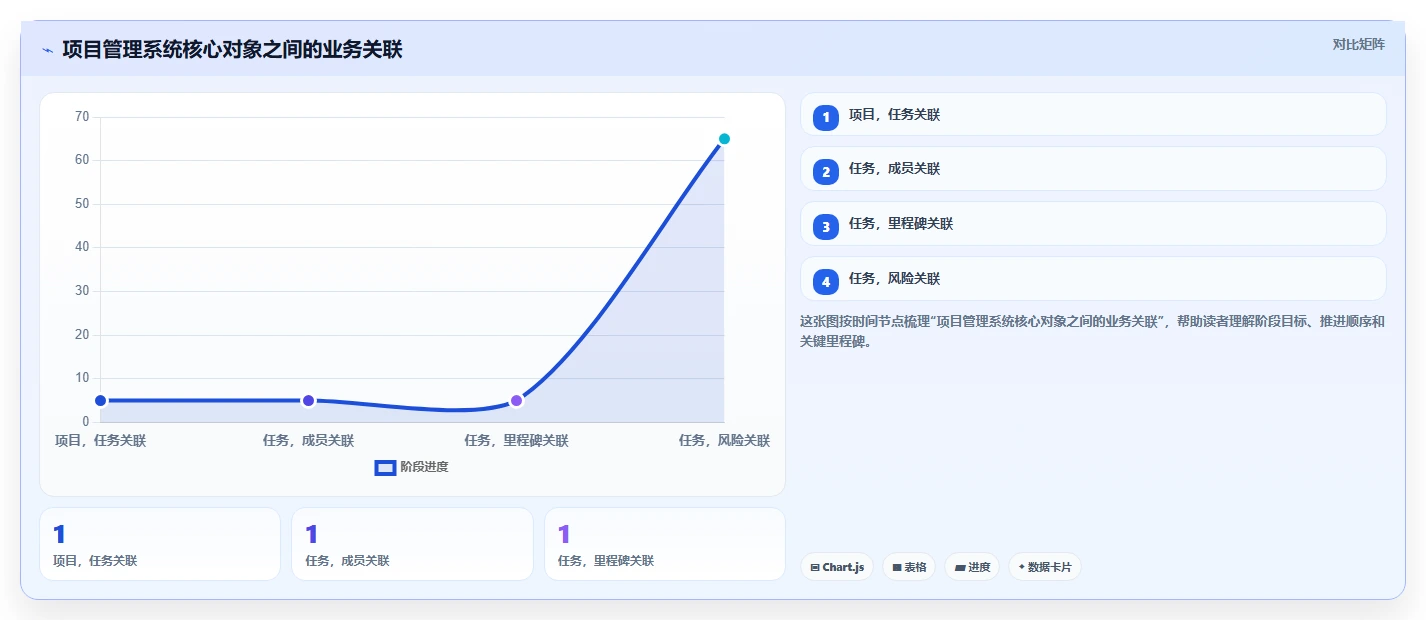Click the 数据卡片 tag

[1045, 567]
